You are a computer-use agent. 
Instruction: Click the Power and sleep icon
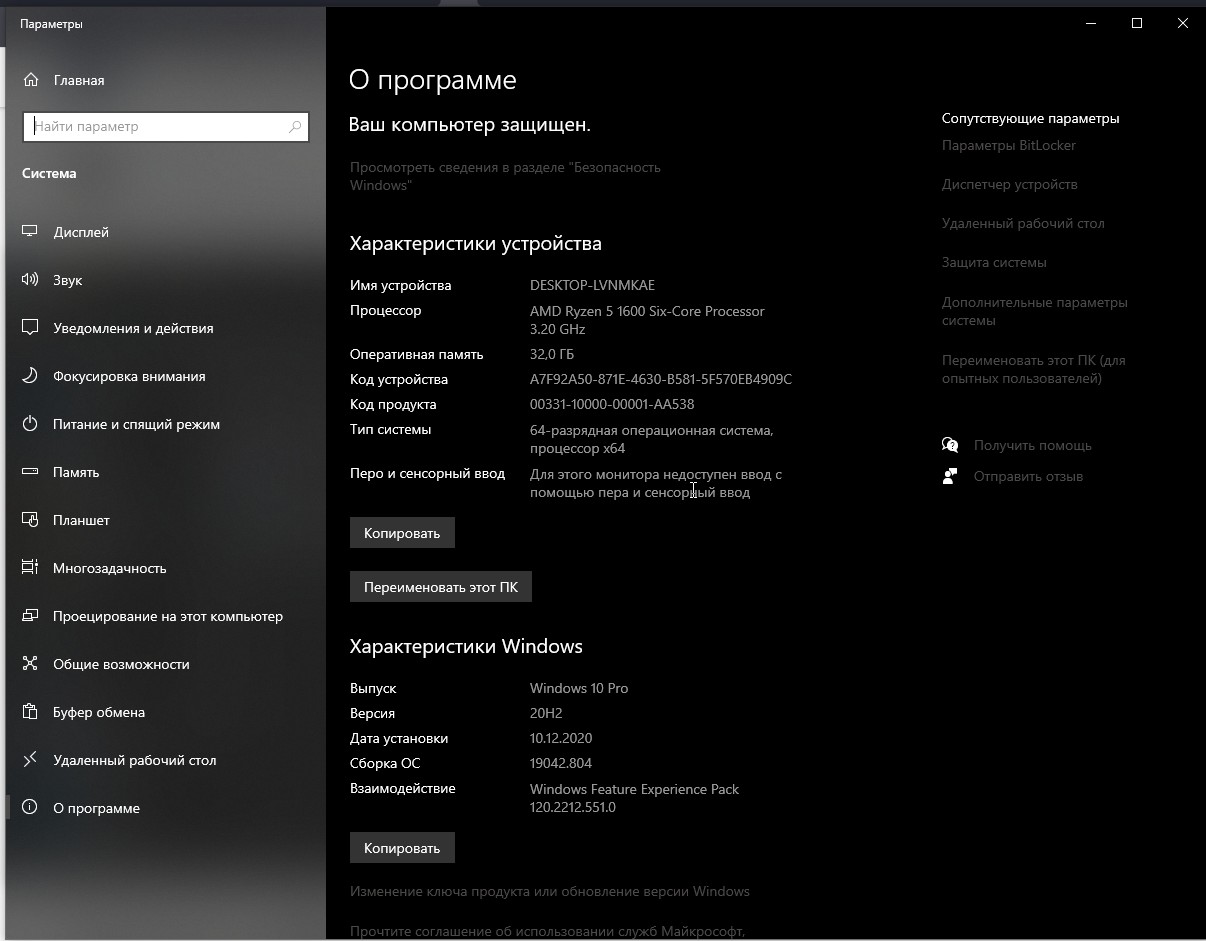30,424
